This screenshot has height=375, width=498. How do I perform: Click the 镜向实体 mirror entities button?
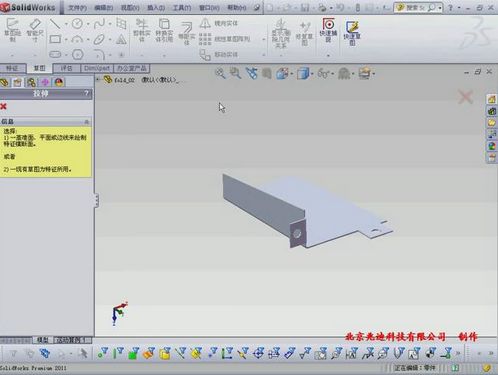click(x=219, y=23)
